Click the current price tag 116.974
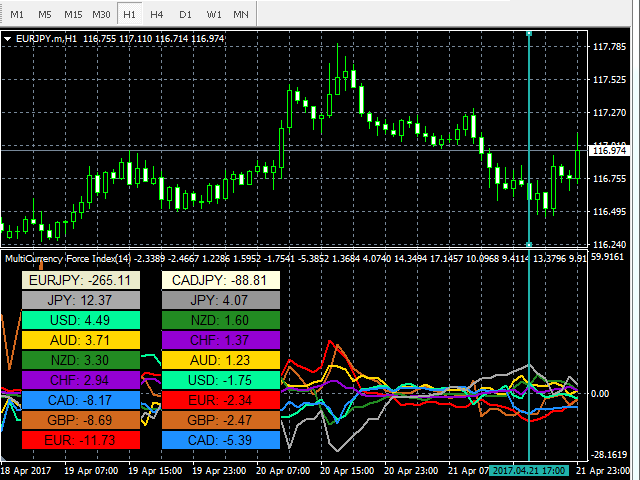This screenshot has width=640, height=480. (x=609, y=151)
